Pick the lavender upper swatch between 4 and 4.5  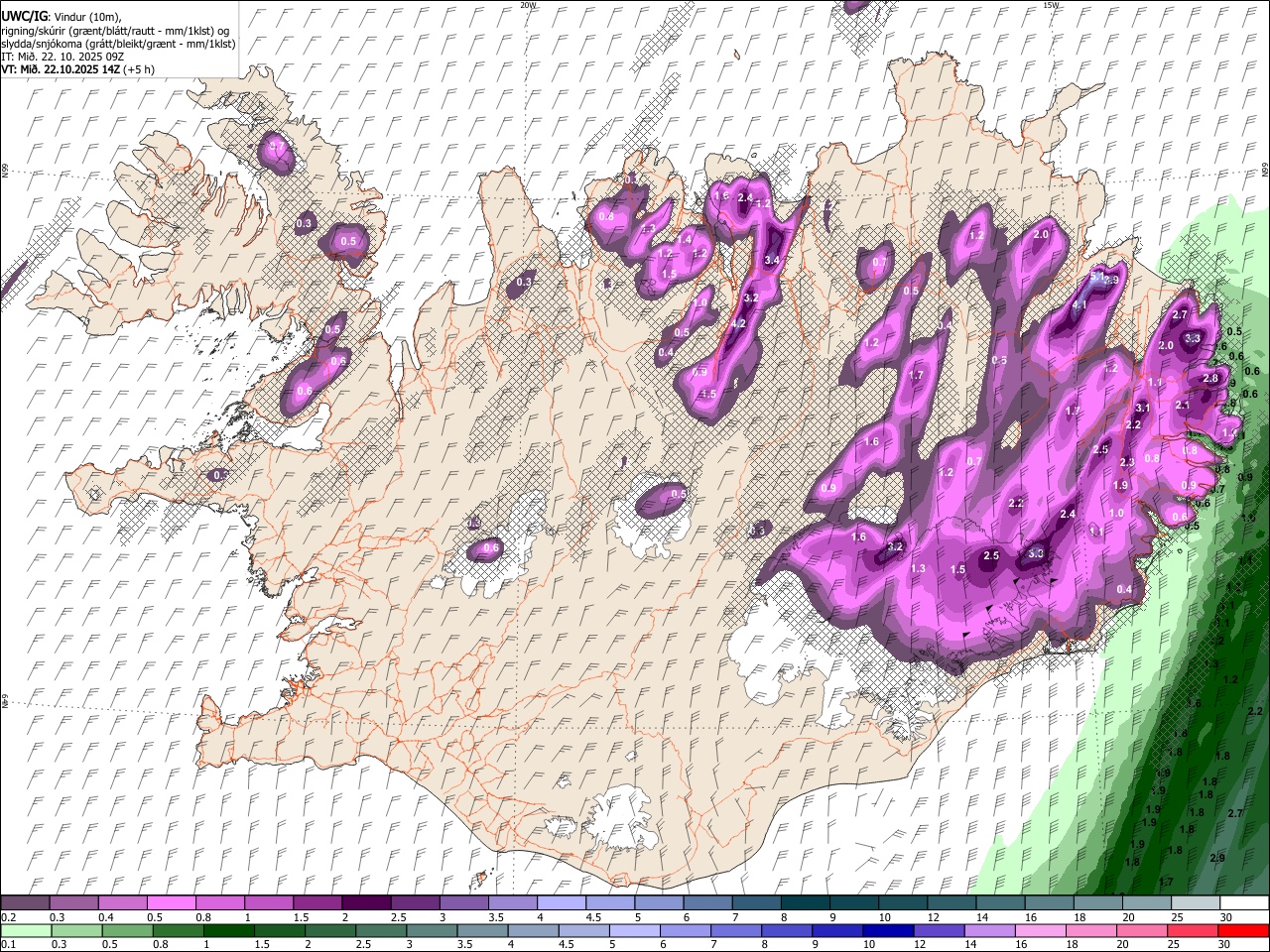pos(562,902)
